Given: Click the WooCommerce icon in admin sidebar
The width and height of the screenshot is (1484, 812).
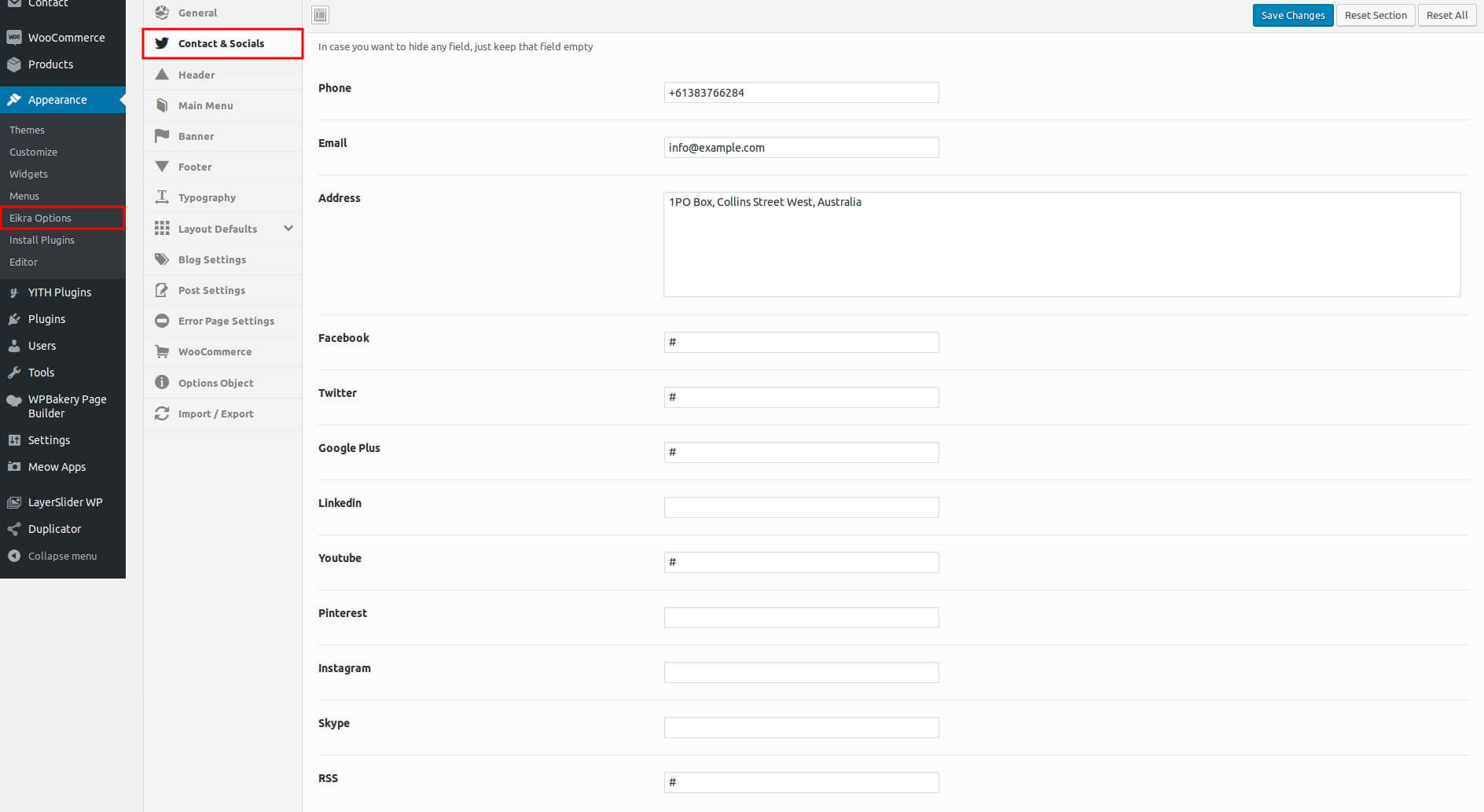Looking at the screenshot, I should tap(14, 38).
